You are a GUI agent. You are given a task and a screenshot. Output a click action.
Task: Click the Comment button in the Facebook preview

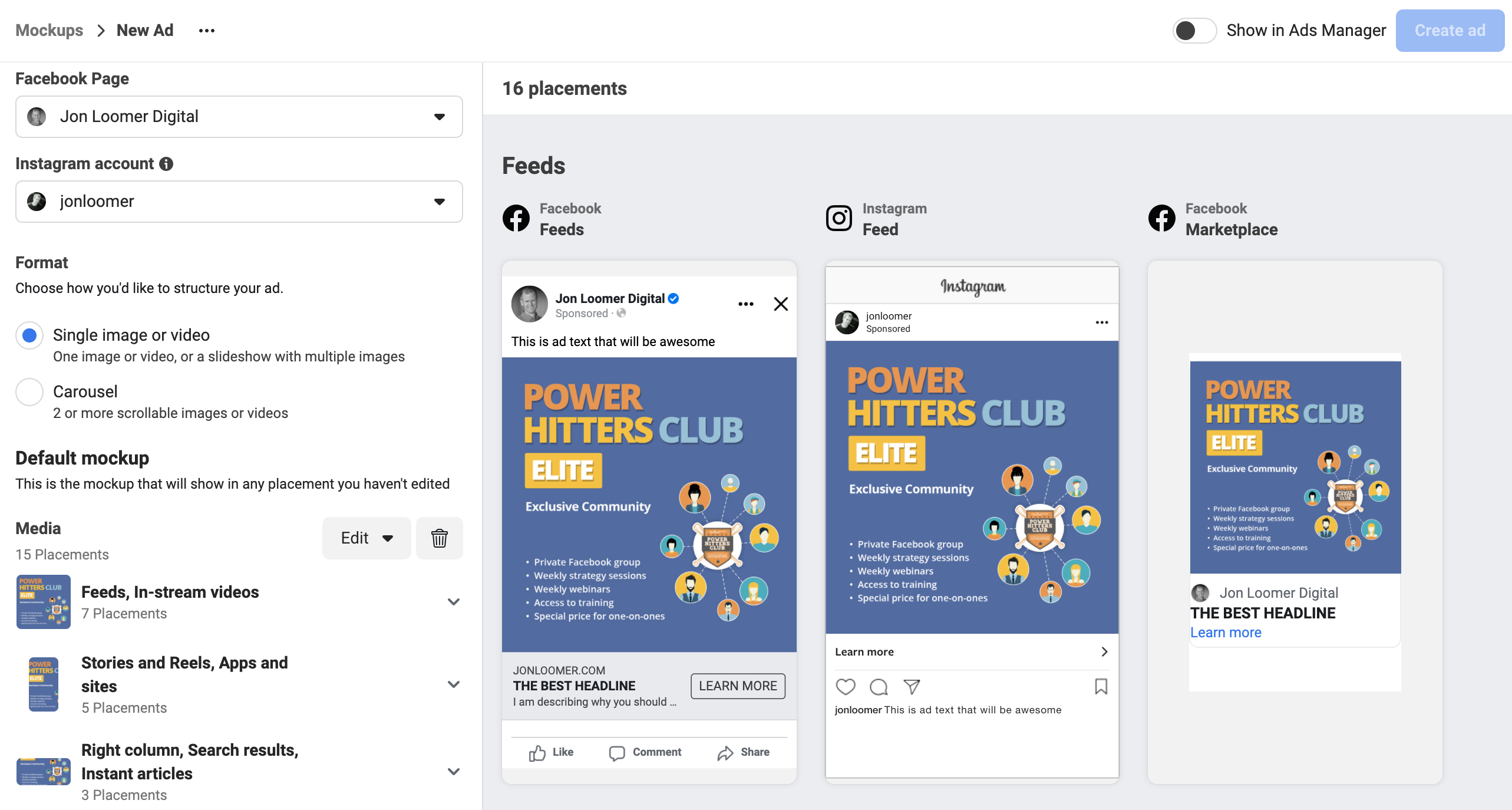pyautogui.click(x=645, y=753)
